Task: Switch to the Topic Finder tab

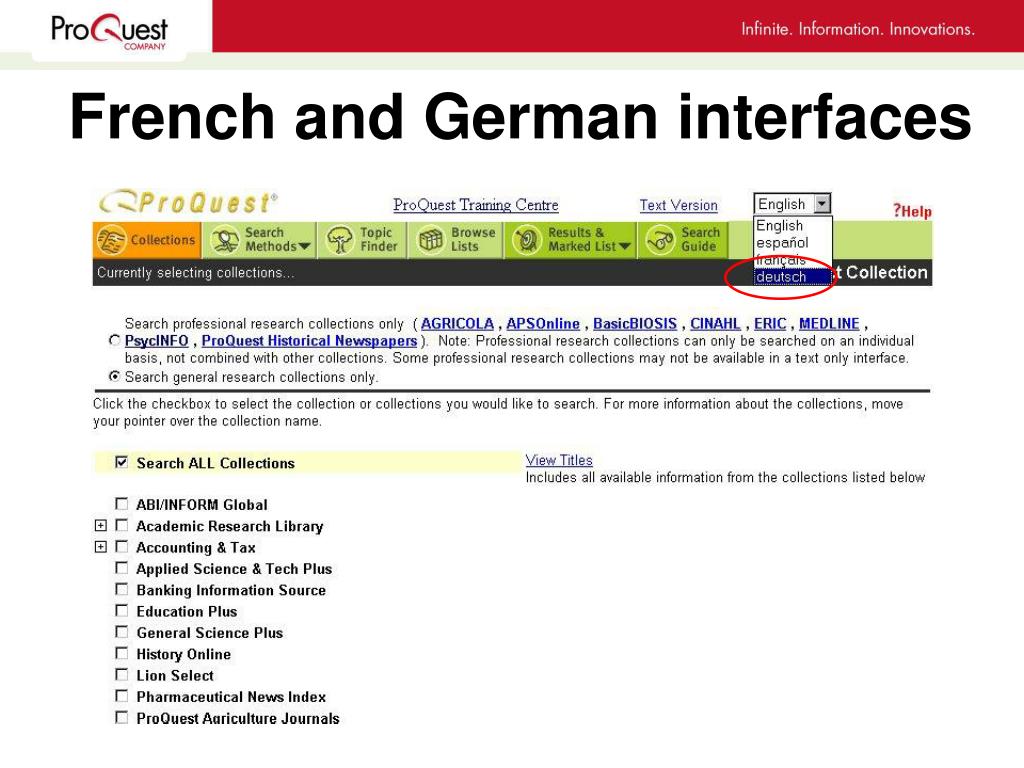Action: click(x=362, y=240)
